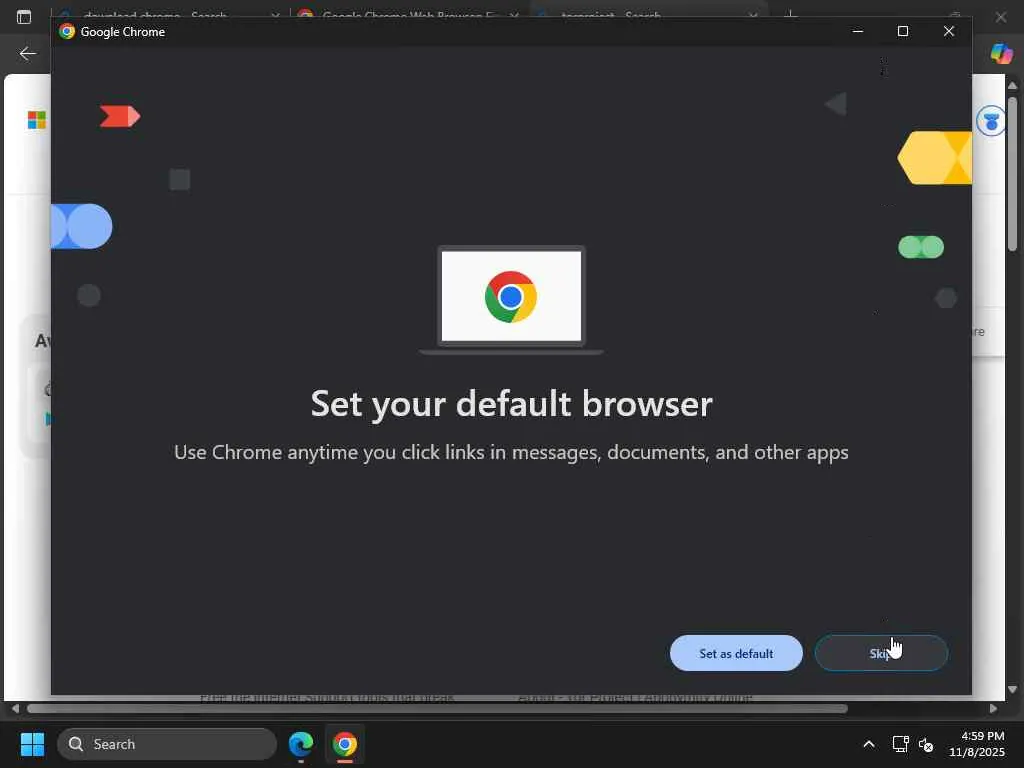Click Edge horizontal scrollbar left arrow
Viewport: 1024px width, 768px height.
coord(15,709)
